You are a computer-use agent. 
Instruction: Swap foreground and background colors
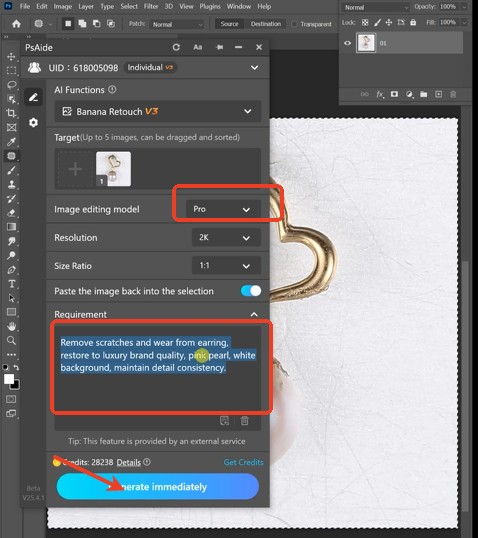[x=16, y=367]
